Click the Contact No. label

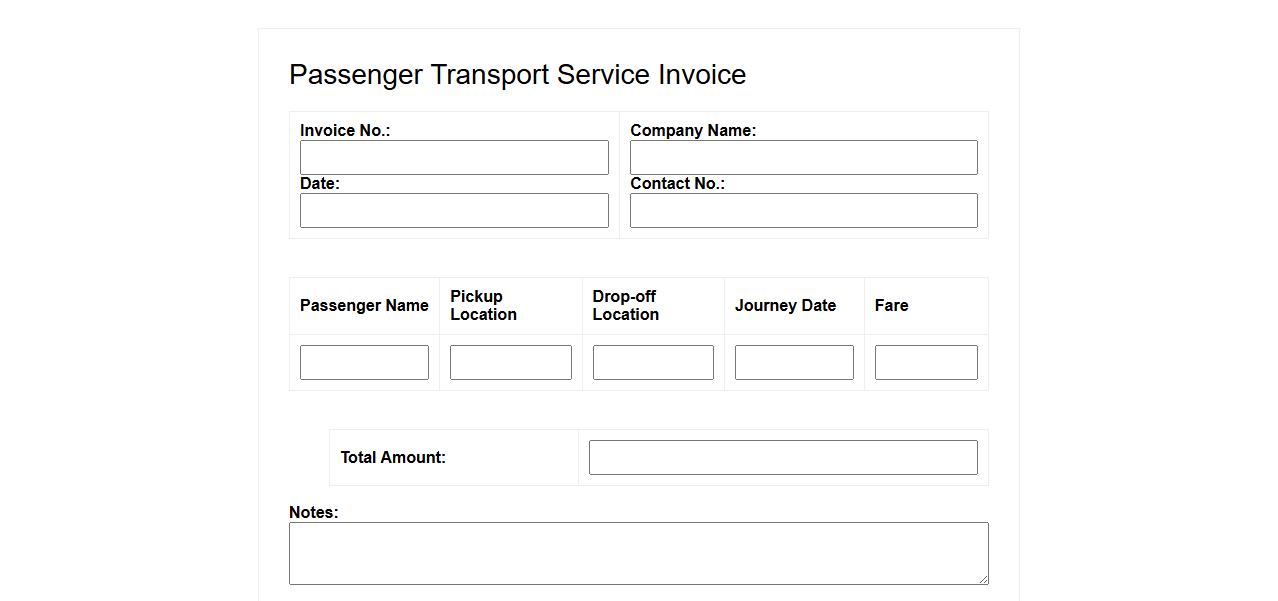(x=677, y=184)
